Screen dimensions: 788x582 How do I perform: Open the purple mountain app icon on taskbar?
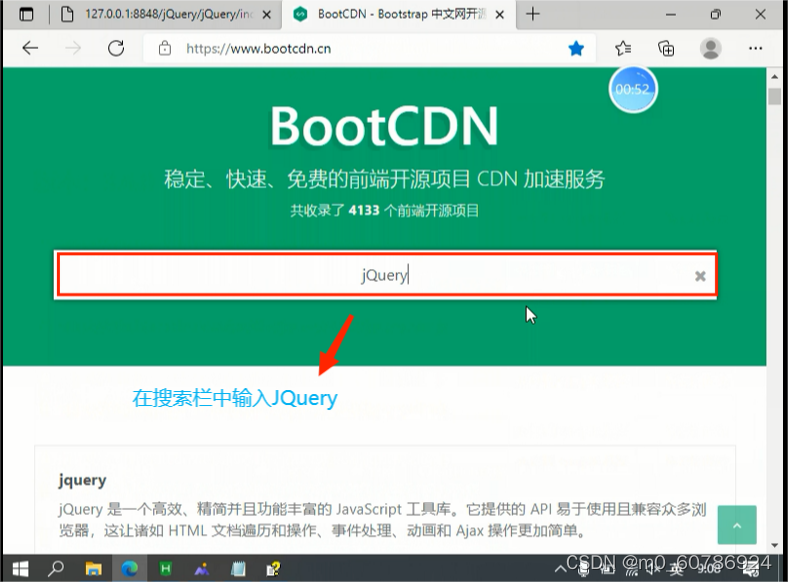tap(202, 569)
